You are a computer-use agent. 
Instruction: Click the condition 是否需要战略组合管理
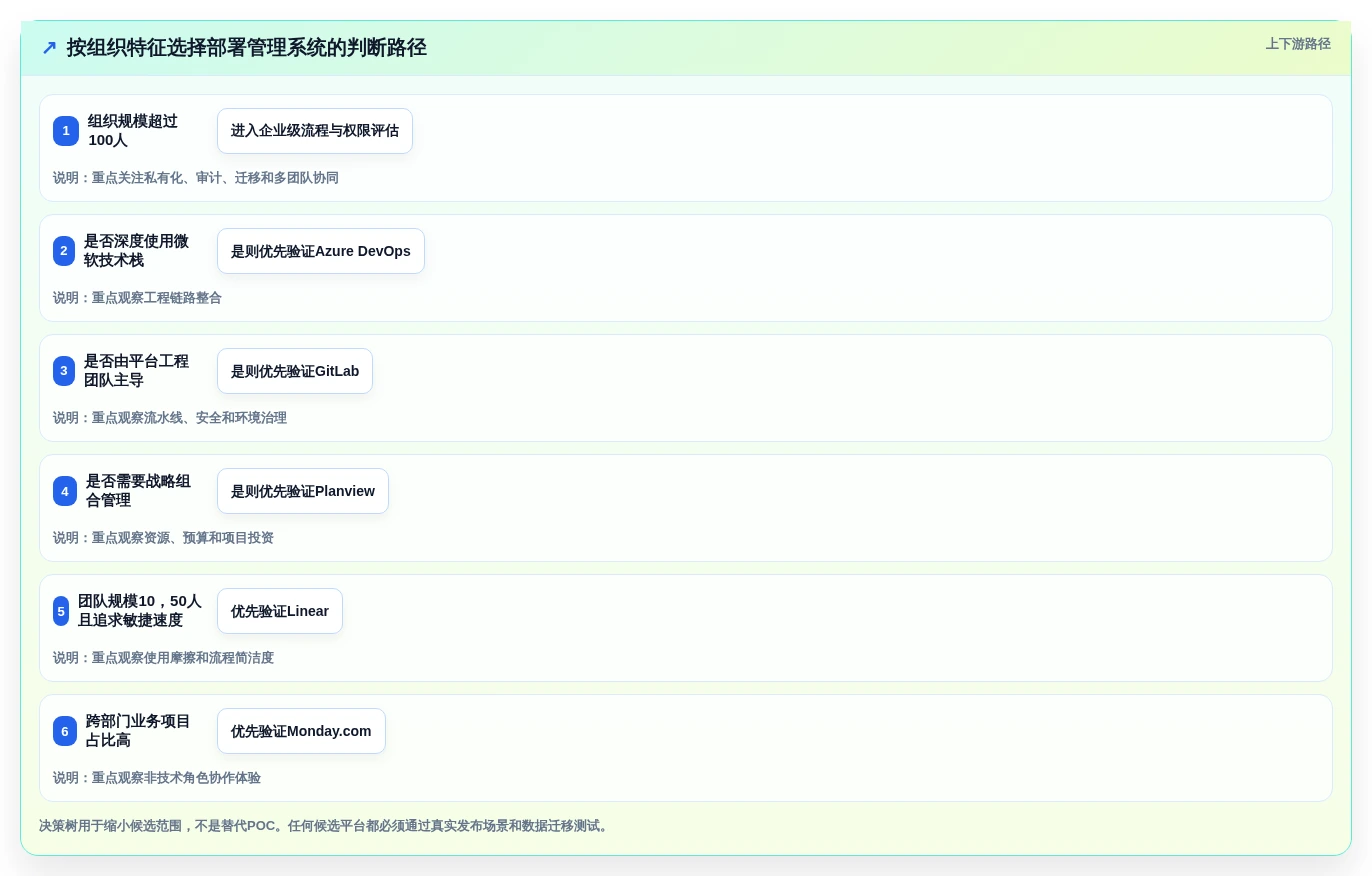138,491
